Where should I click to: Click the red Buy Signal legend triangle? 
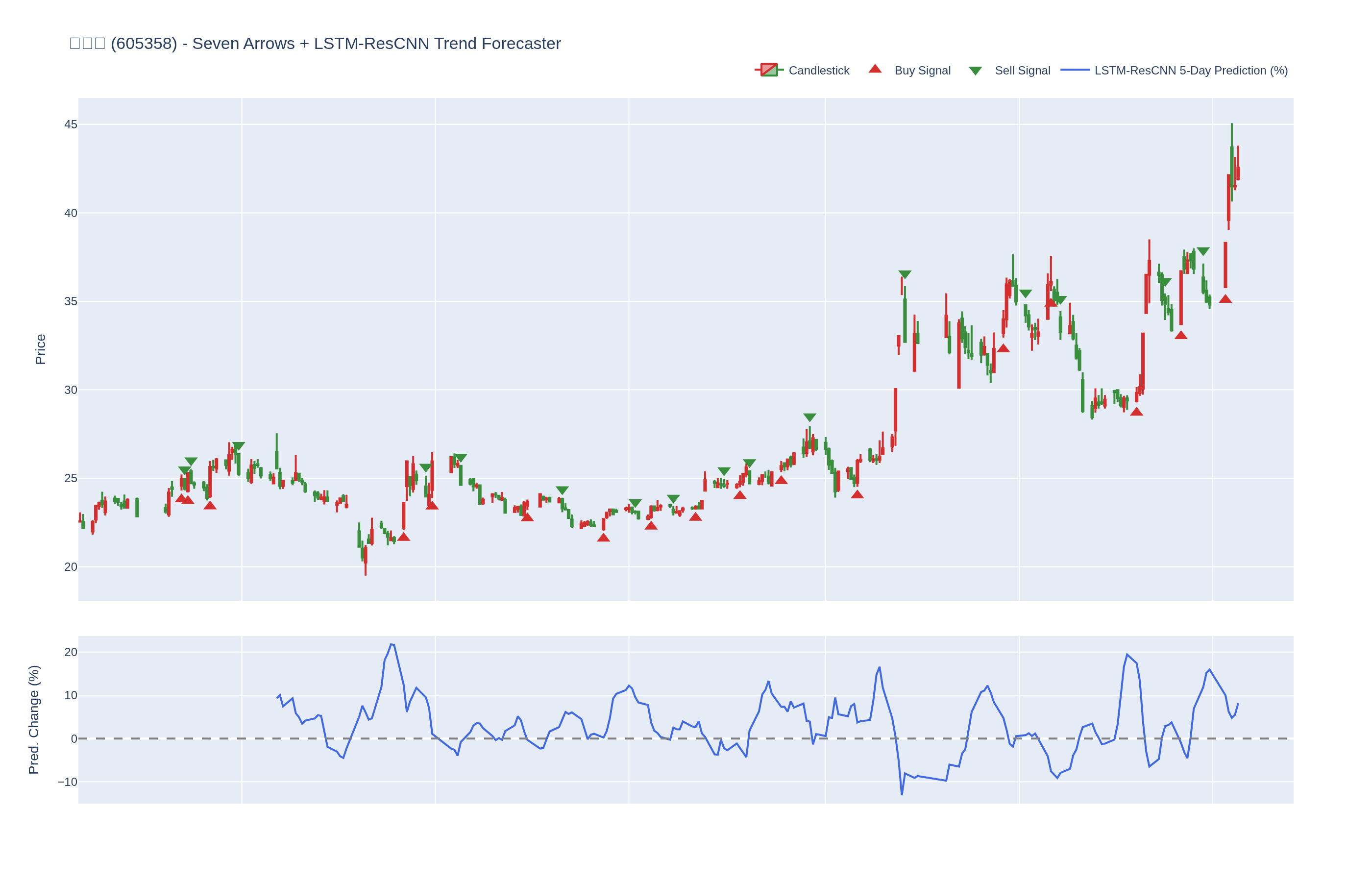pyautogui.click(x=875, y=69)
